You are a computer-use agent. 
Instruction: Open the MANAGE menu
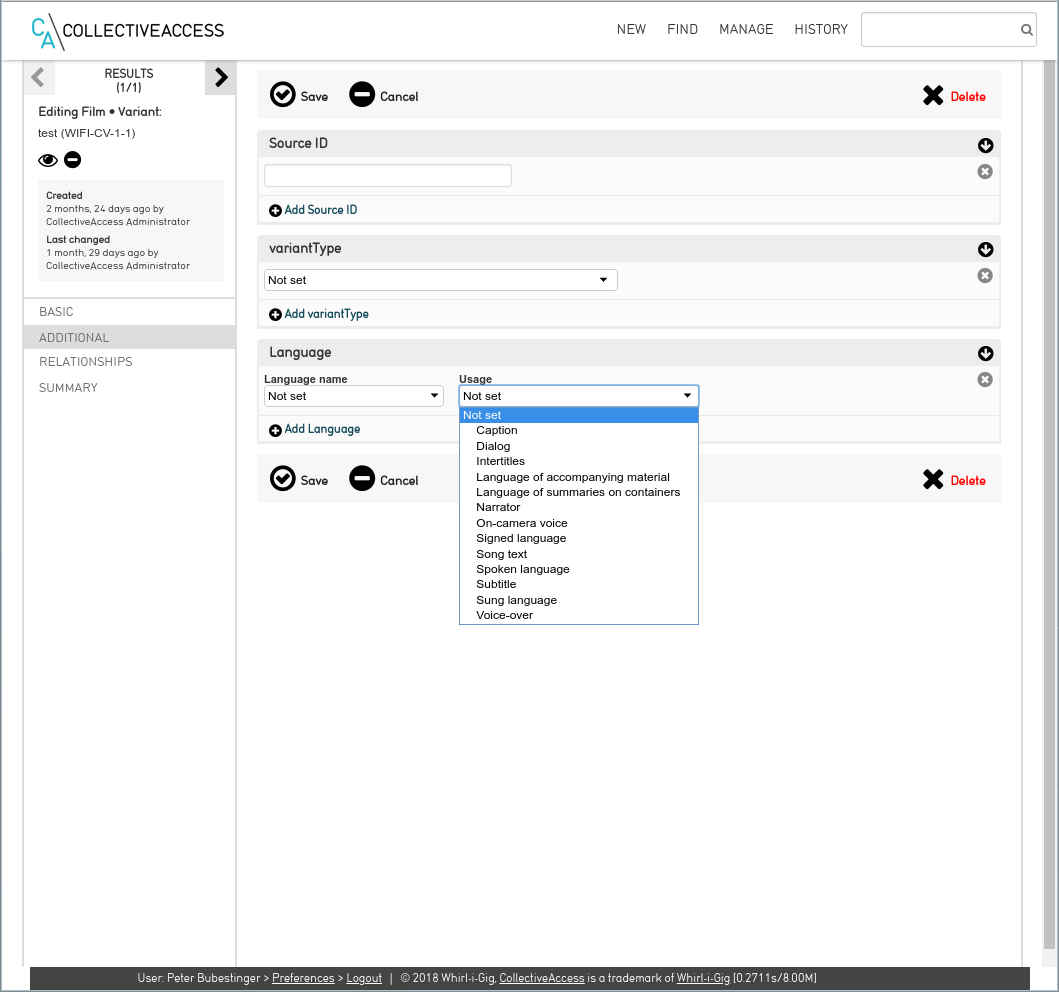point(746,30)
